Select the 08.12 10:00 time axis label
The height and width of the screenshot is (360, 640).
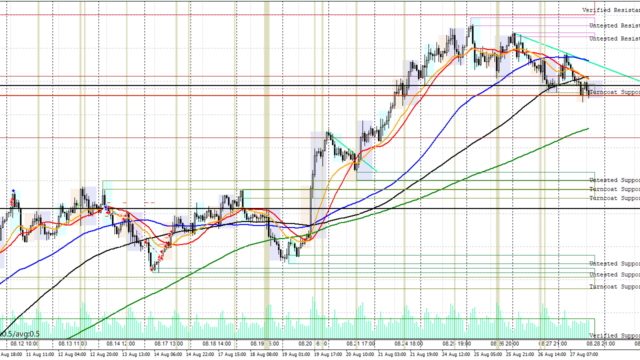(24, 344)
